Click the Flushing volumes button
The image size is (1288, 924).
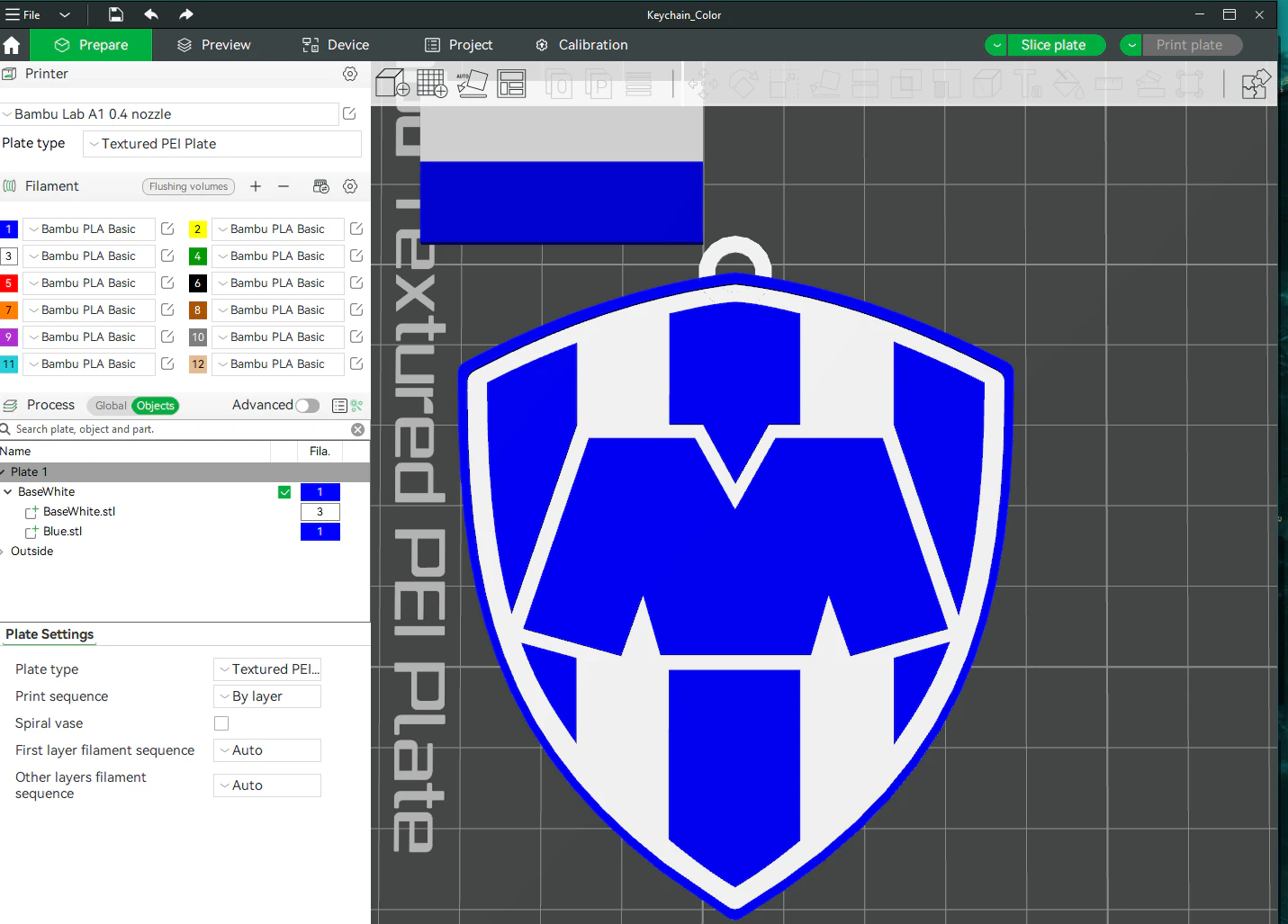[188, 186]
